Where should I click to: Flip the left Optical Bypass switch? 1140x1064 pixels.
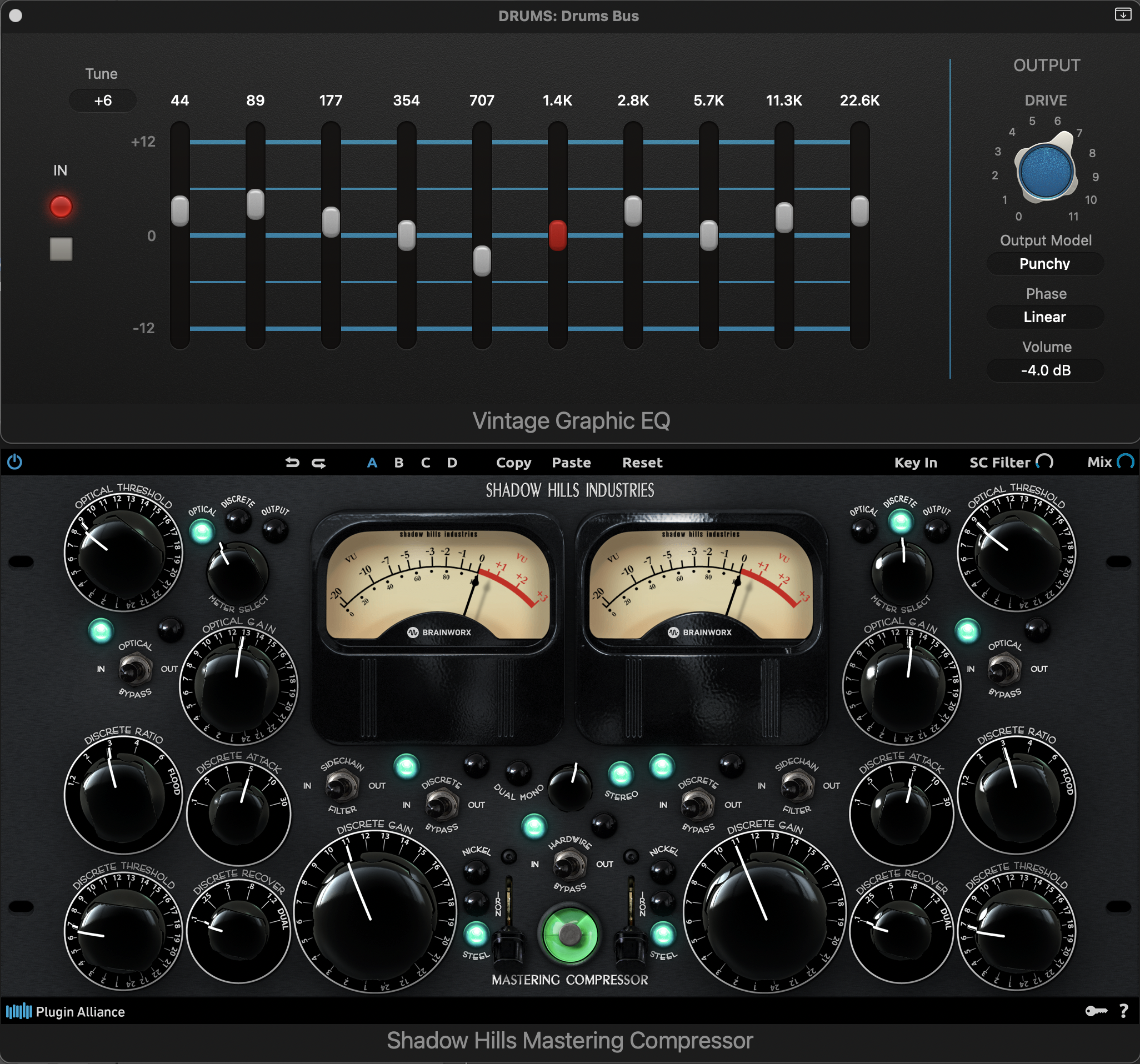136,669
